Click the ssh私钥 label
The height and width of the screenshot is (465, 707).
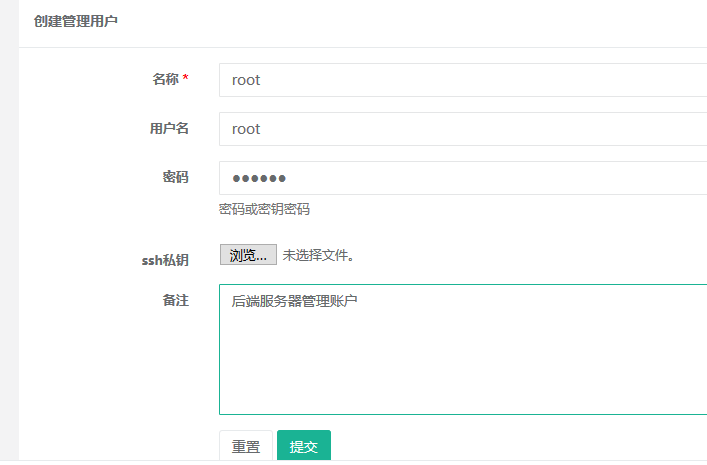[x=165, y=259]
